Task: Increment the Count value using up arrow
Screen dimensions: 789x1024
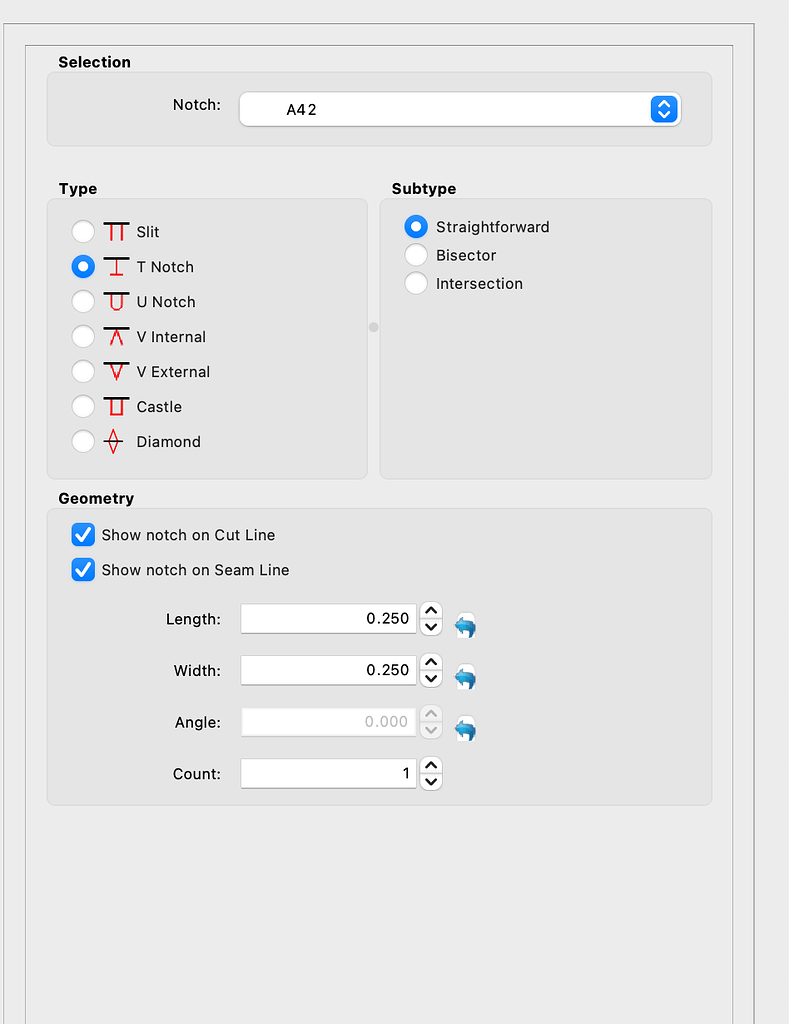Action: (x=430, y=766)
